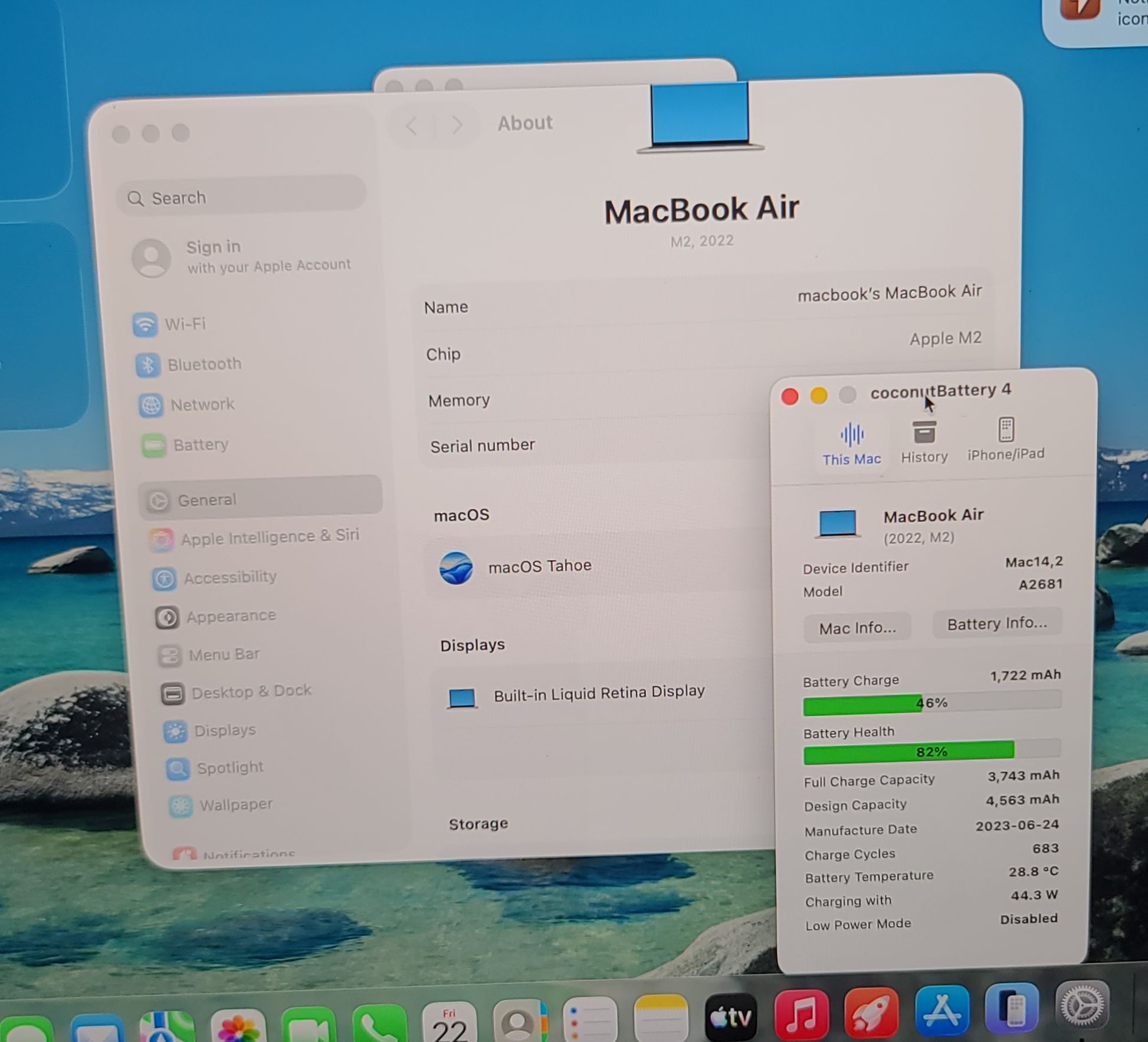Screen dimensions: 1148x1042
Task: Click the Charging with value 44.3 W
Action: [1034, 895]
